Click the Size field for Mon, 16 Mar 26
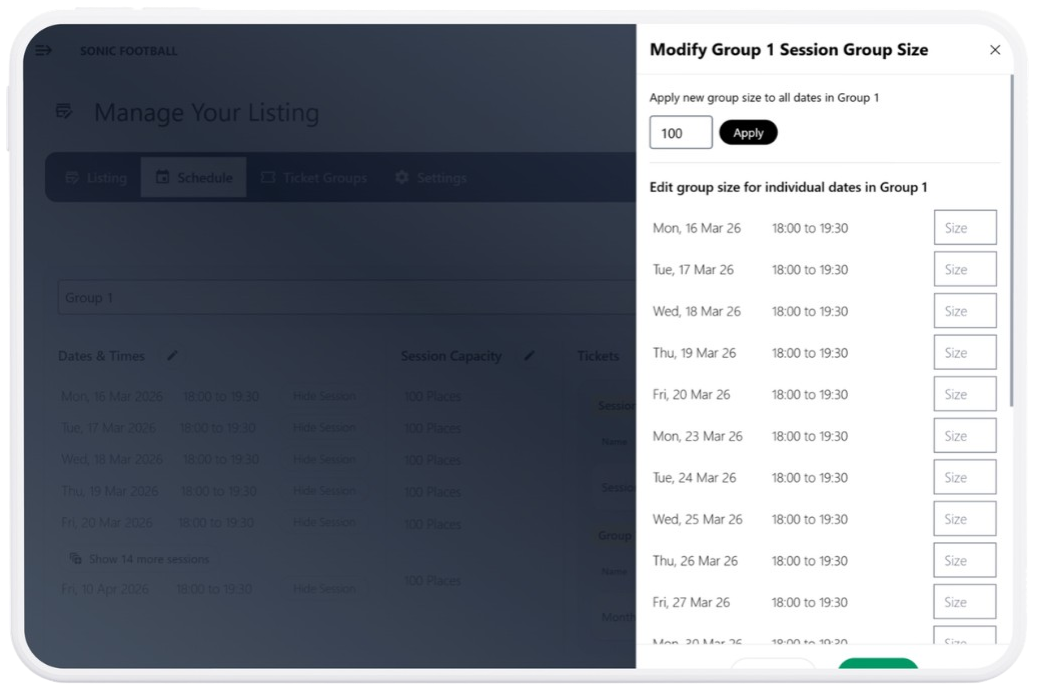The height and width of the screenshot is (690, 1037). (x=965, y=228)
